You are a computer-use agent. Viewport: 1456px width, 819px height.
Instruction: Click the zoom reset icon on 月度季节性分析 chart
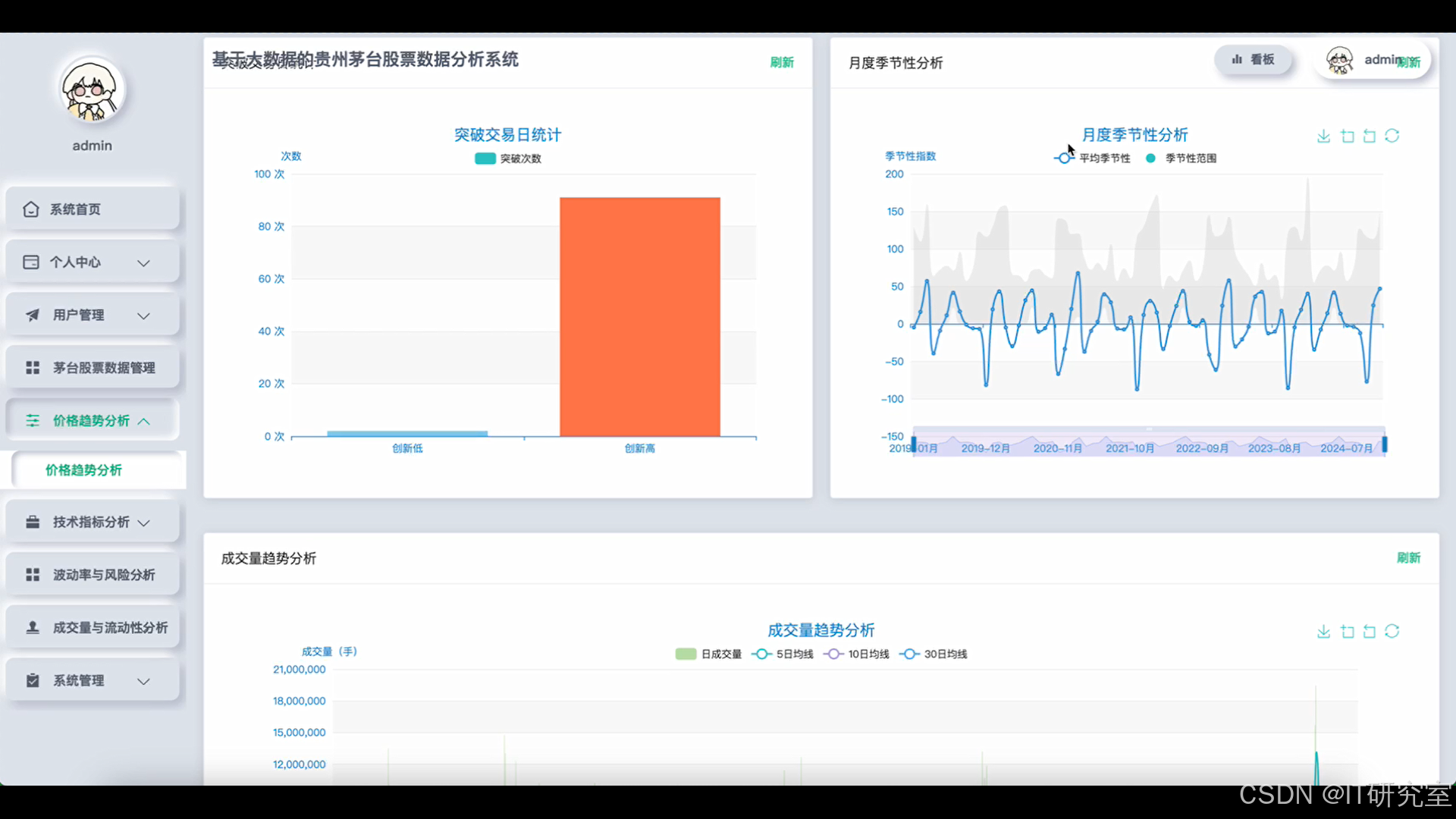pos(1370,136)
